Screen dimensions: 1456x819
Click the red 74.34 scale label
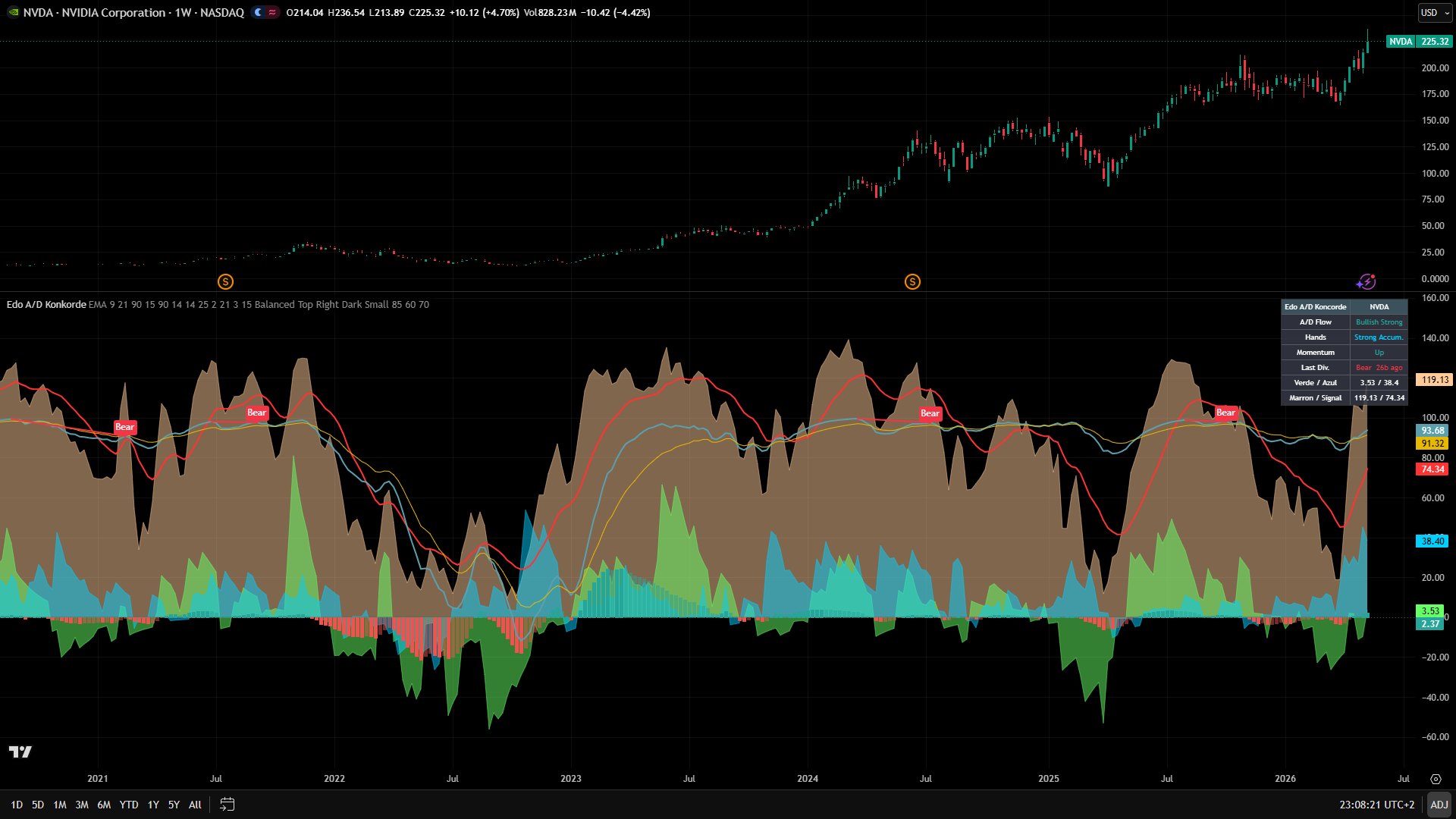pos(1432,469)
